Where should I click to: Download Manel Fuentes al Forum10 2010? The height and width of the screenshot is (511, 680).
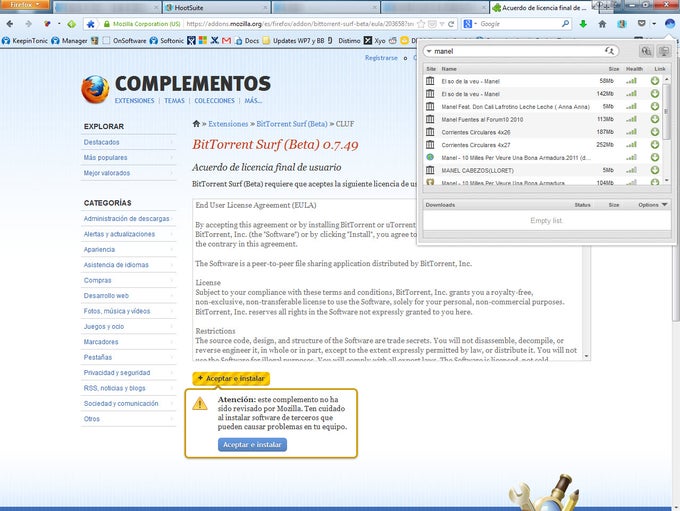655,119
